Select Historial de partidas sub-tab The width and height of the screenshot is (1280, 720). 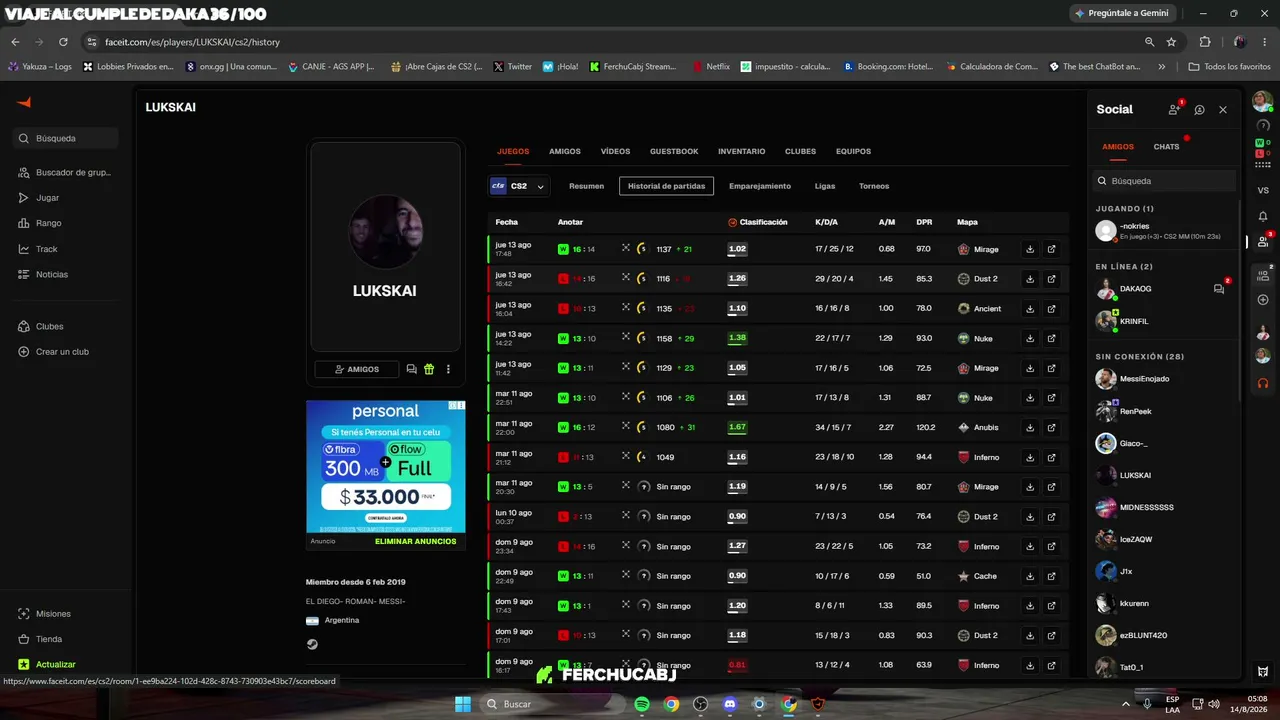[666, 186]
